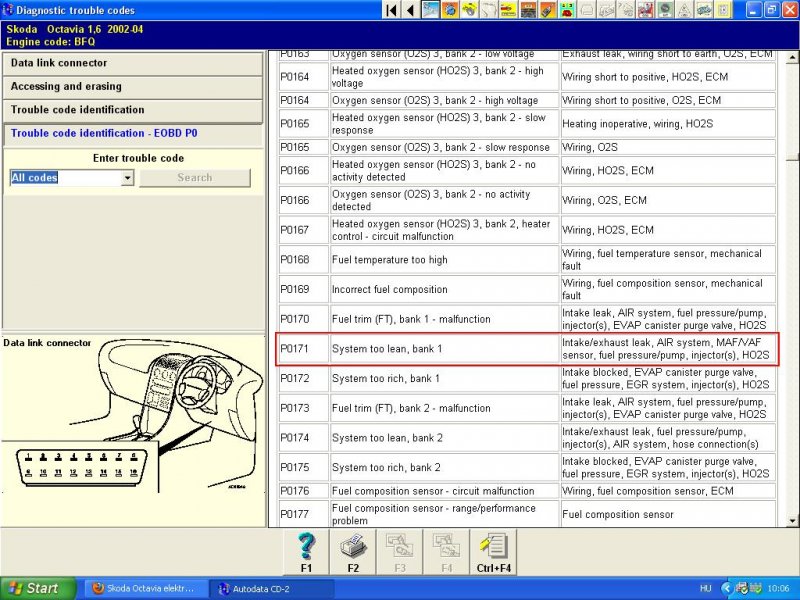Screen dimensions: 800x600
Task: Click 'Fuel composition sensor - circuit malfunction' cell
Action: 444,491
